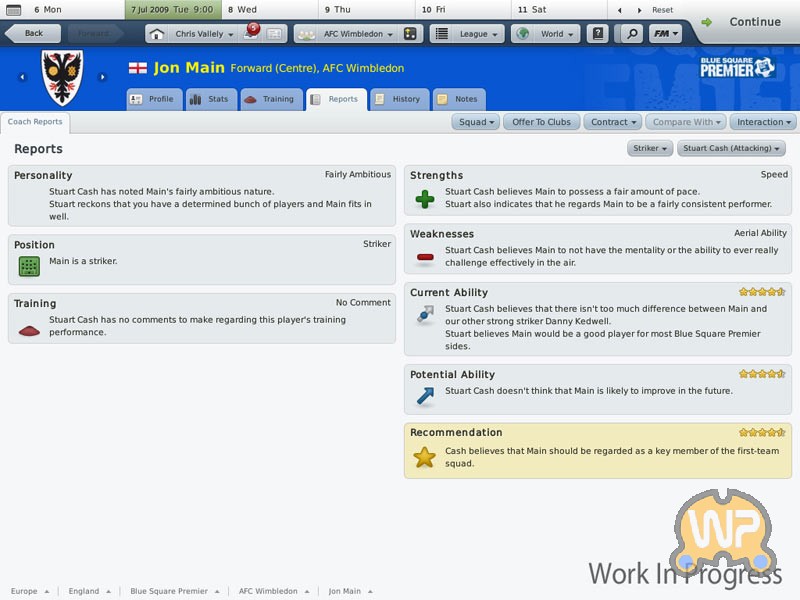Go to previous player arrow by club crest

tap(22, 77)
